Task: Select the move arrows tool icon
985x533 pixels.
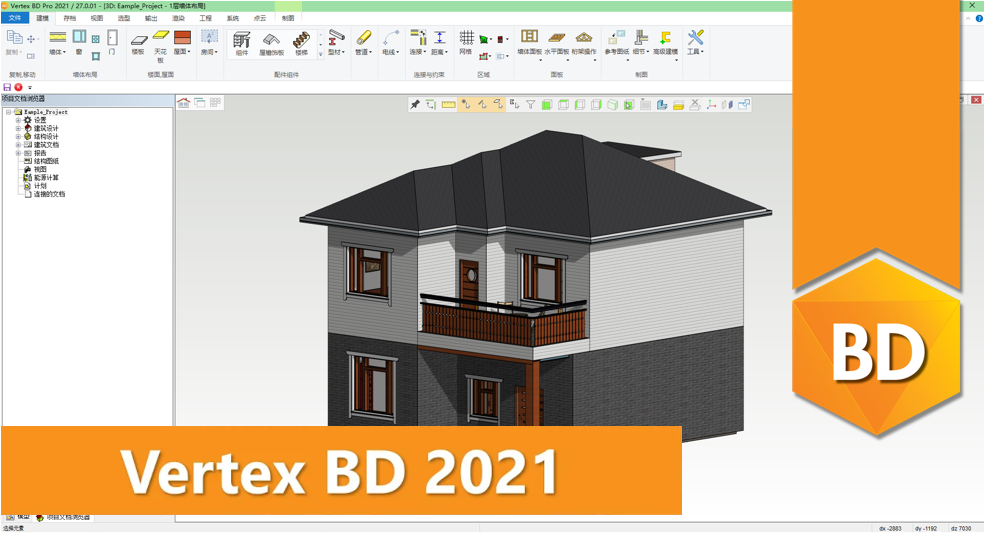Action: pos(31,39)
